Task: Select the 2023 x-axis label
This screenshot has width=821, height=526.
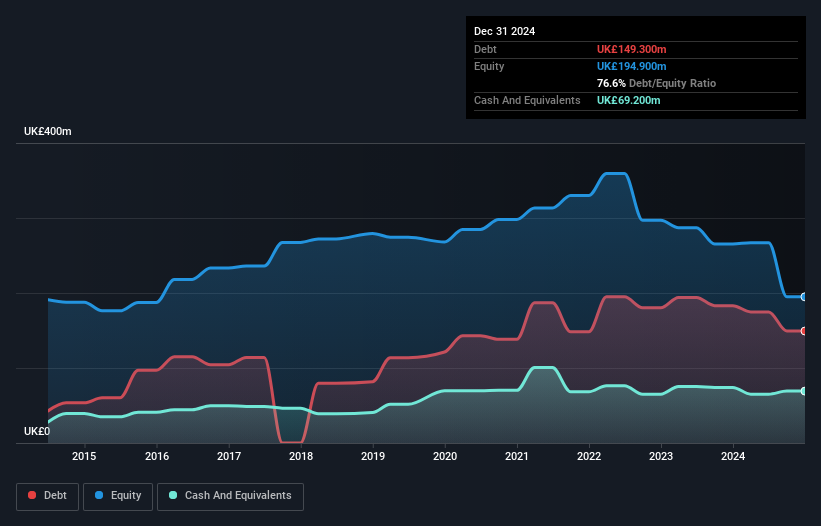Action: 661,456
